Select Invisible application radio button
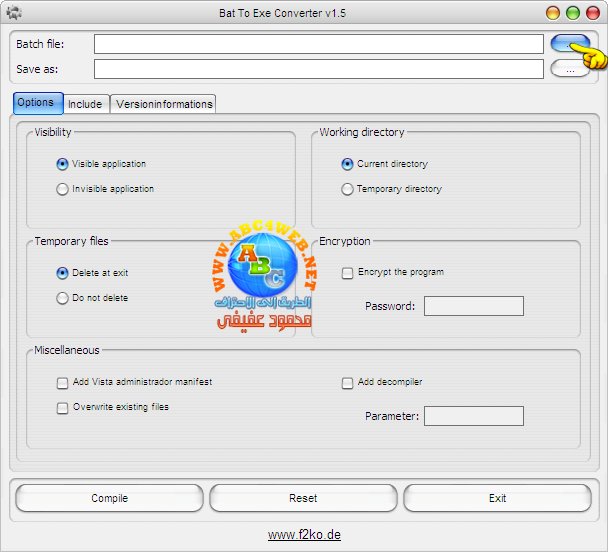Viewport: 608px width, 552px height. (x=63, y=189)
